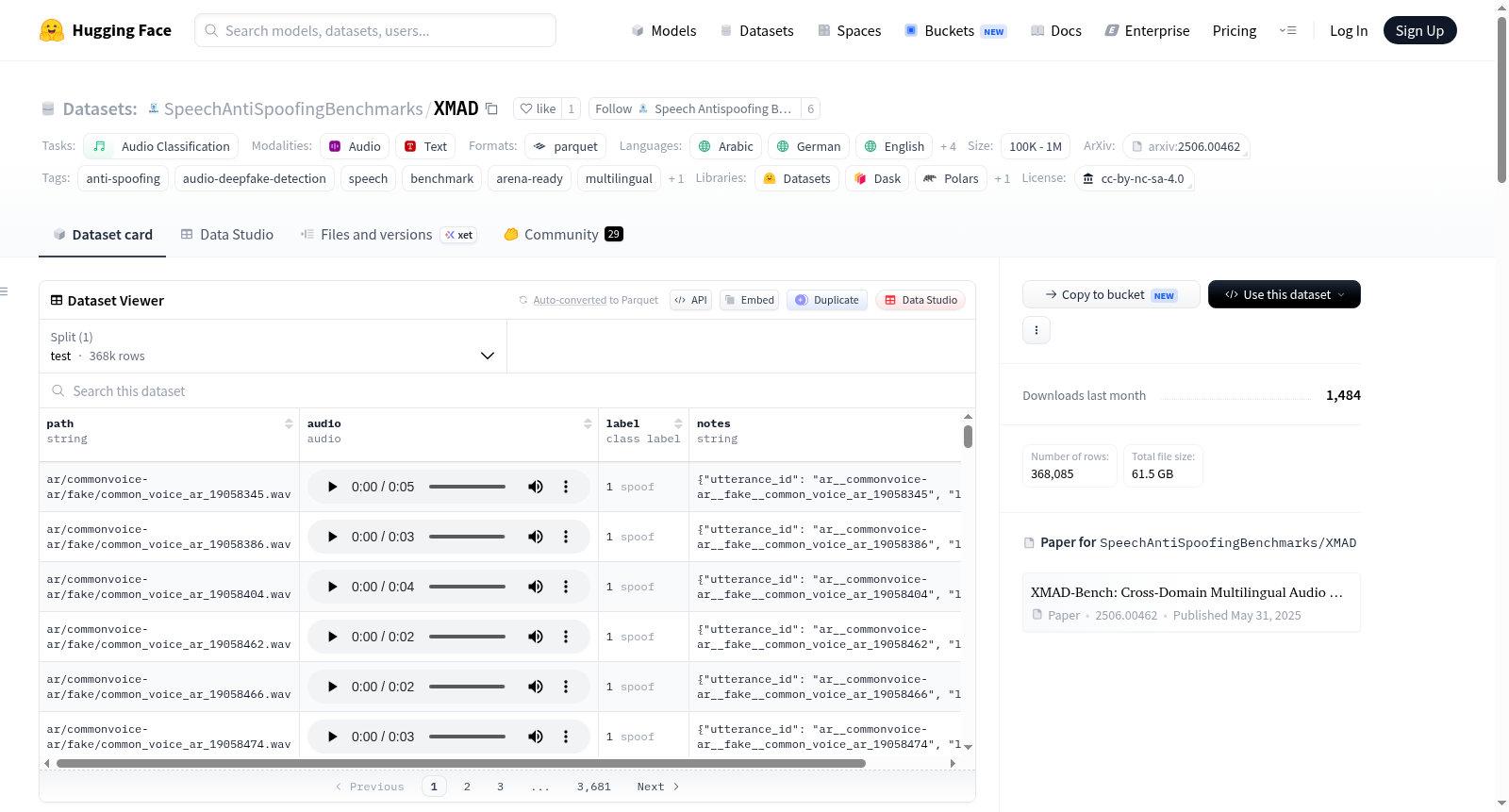Toggle the left sidebar menu icon

pos(5,291)
